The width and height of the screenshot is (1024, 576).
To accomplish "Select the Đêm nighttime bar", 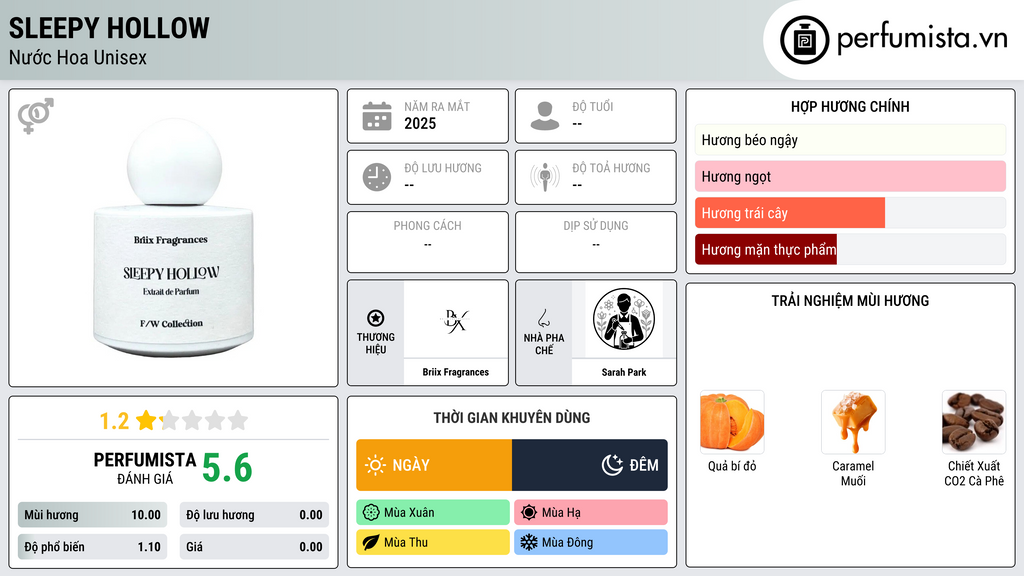I will (590, 465).
